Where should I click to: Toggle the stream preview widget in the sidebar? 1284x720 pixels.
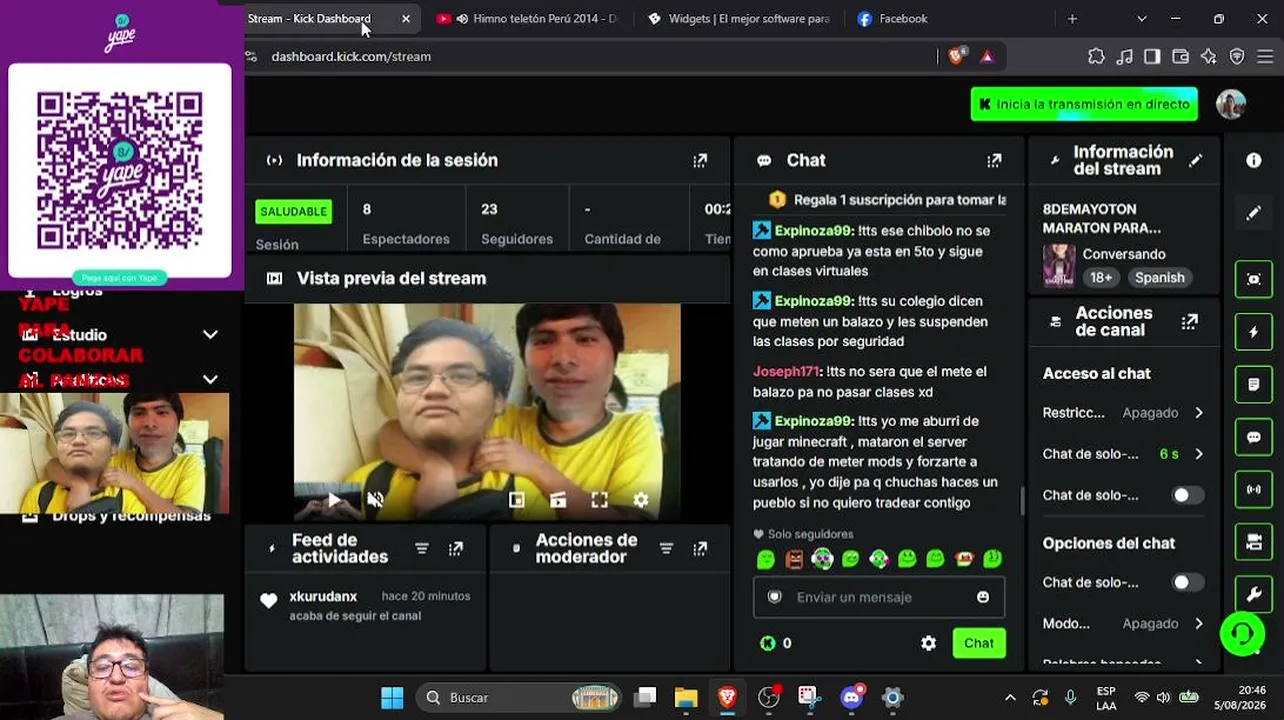point(1254,279)
